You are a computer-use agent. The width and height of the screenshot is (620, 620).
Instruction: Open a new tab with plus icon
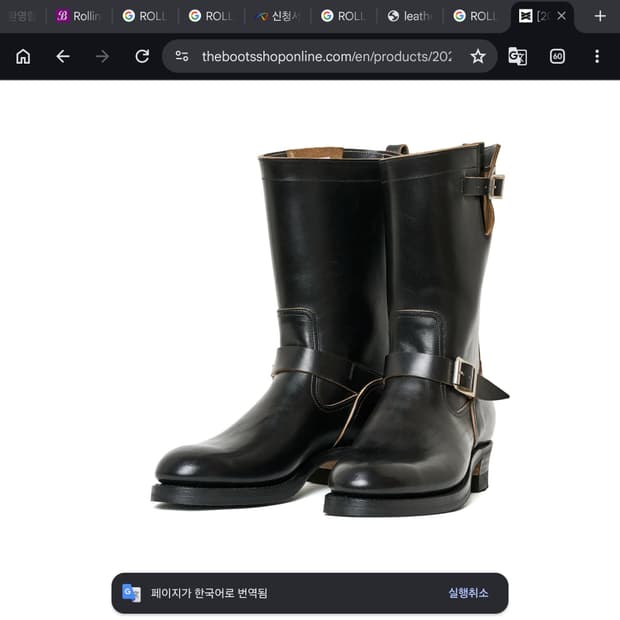tap(600, 16)
